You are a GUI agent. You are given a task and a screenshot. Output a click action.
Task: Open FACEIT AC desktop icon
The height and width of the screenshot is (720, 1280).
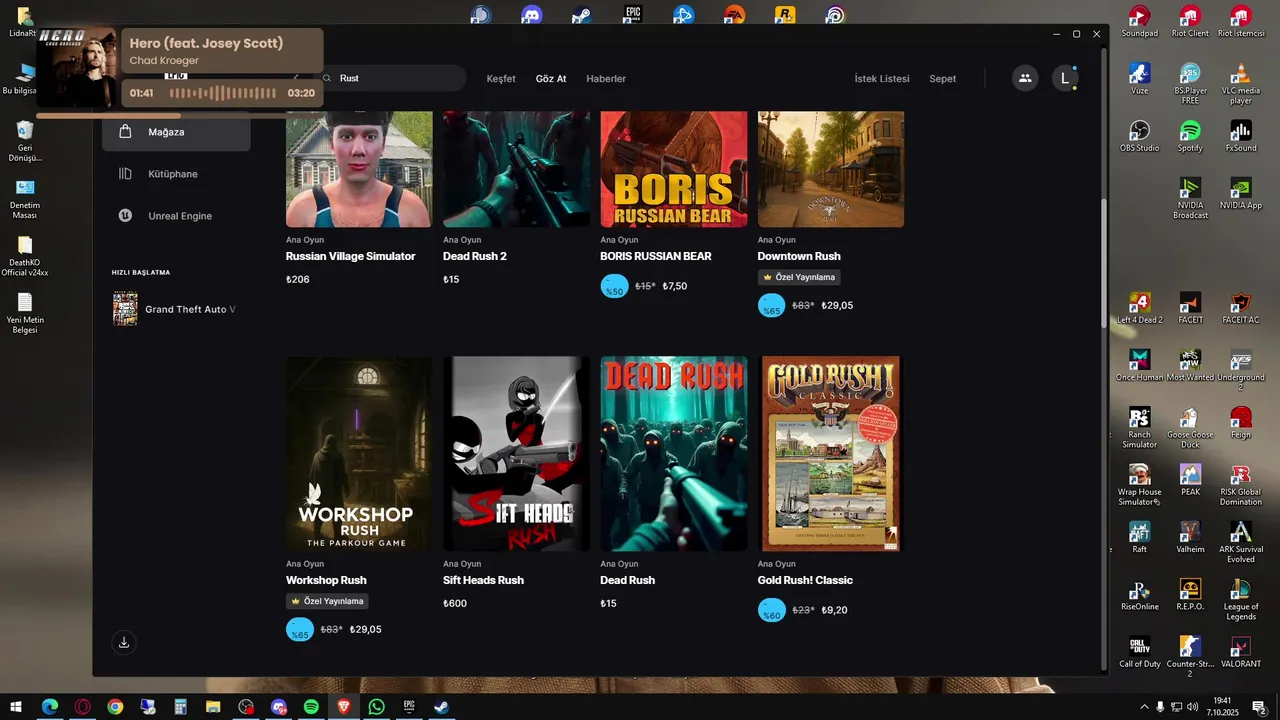(x=1241, y=308)
